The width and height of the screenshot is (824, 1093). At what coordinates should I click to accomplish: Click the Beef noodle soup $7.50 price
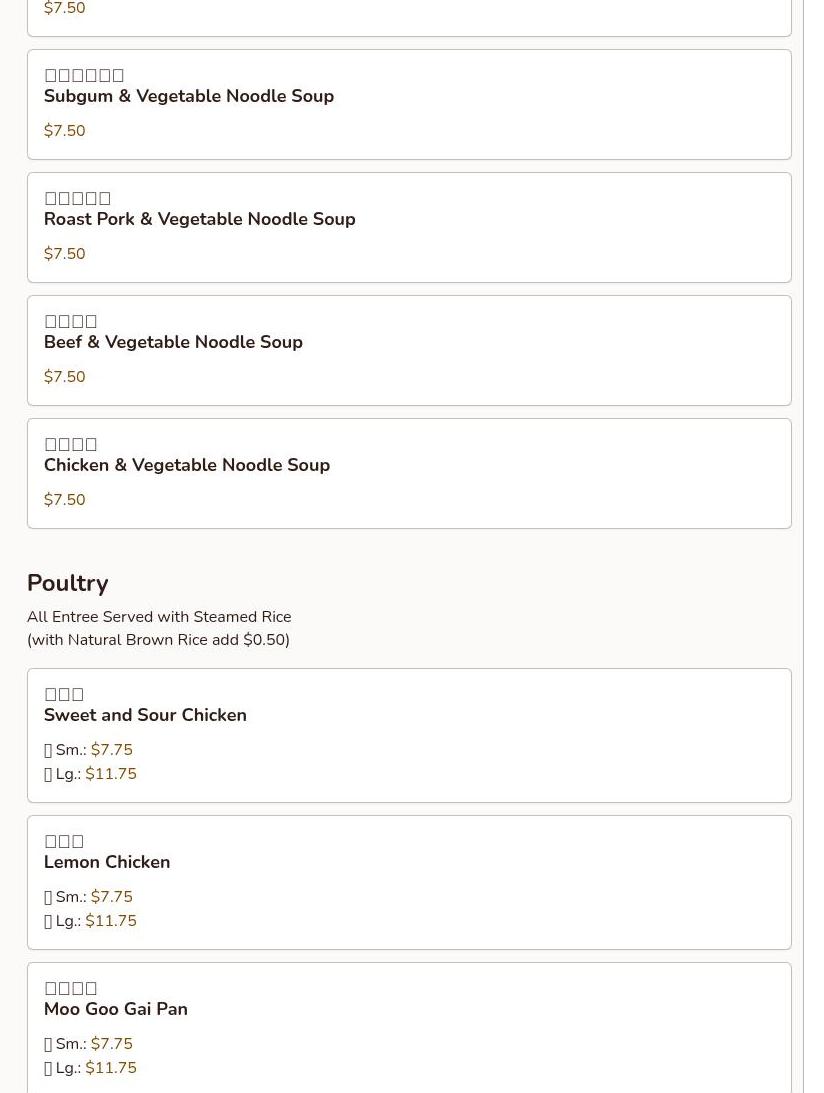tap(65, 377)
